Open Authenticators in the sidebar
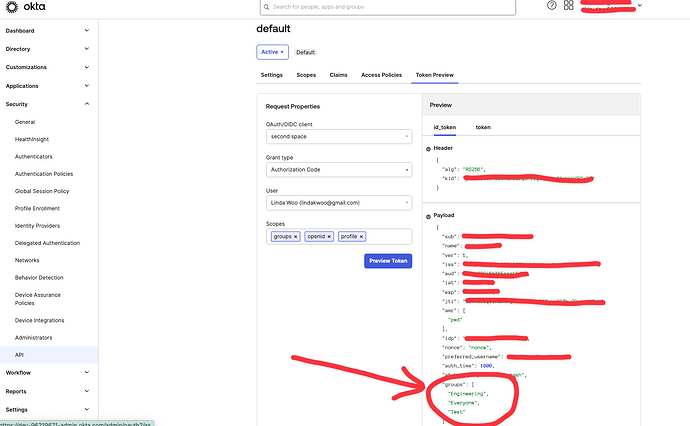 click(x=33, y=157)
